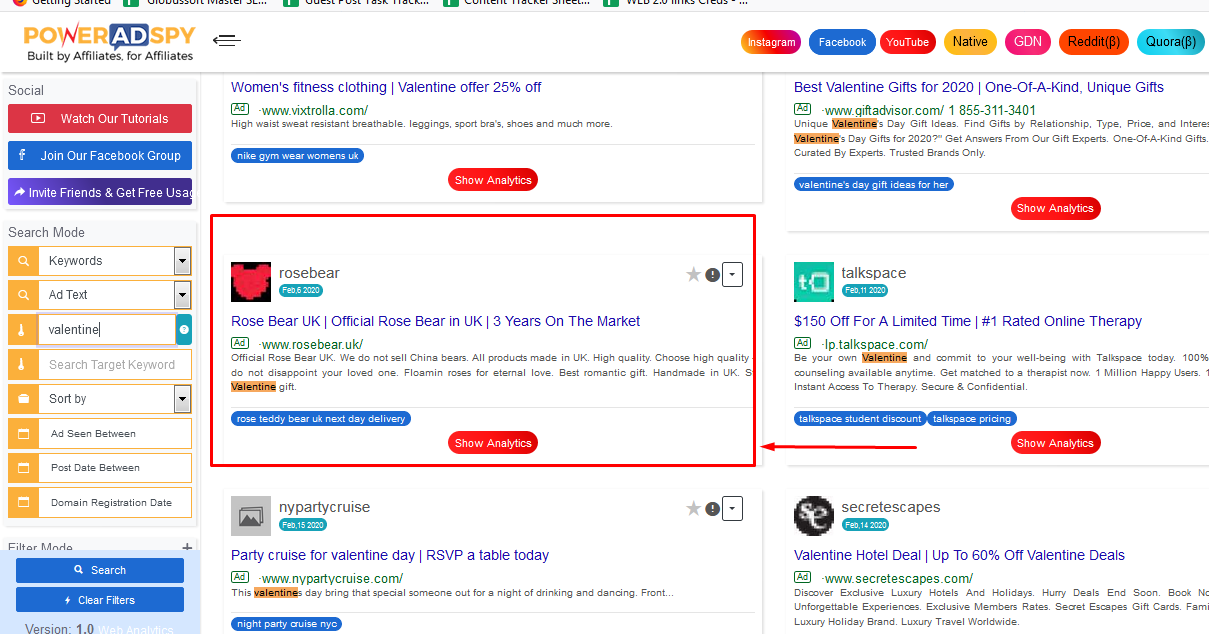Click the nypartycruise placeholder image thumbnail
The image size is (1209, 634).
click(251, 516)
